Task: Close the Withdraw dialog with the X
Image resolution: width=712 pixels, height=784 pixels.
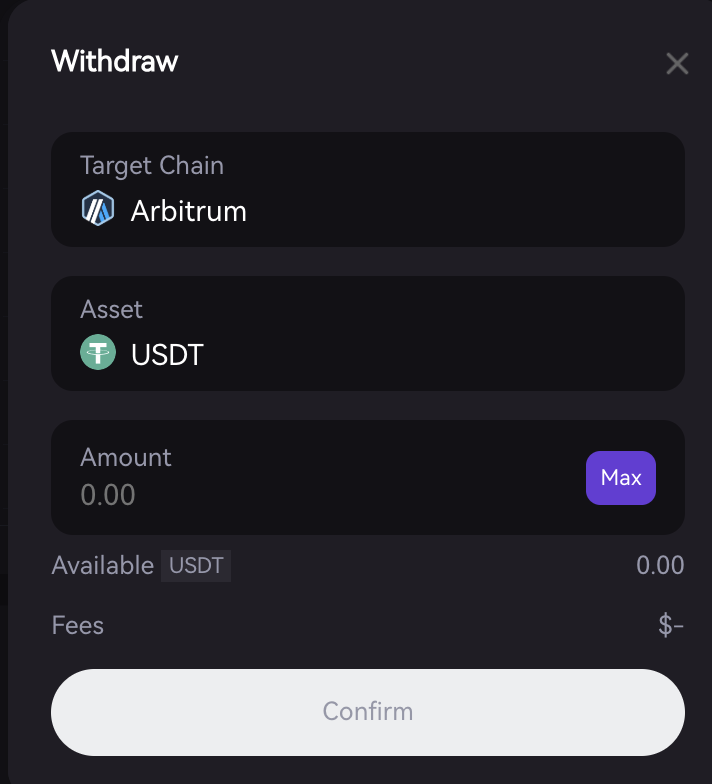Action: point(677,64)
